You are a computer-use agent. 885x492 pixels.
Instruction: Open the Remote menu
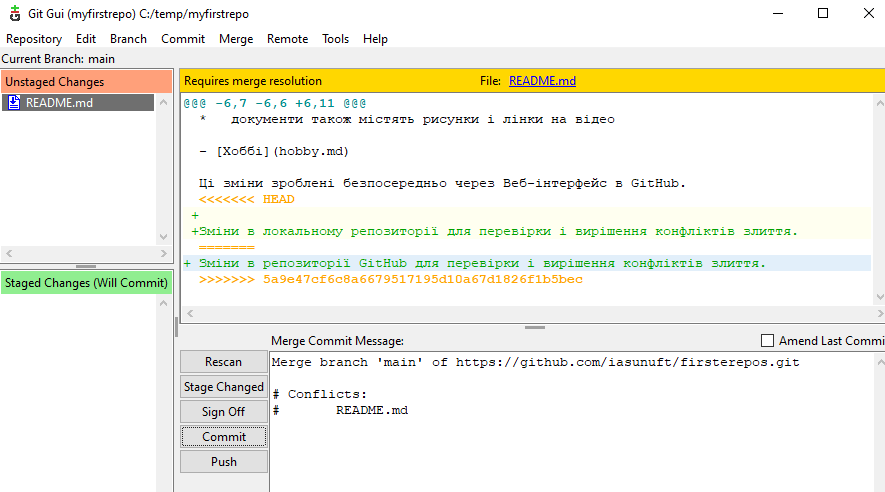click(x=287, y=39)
